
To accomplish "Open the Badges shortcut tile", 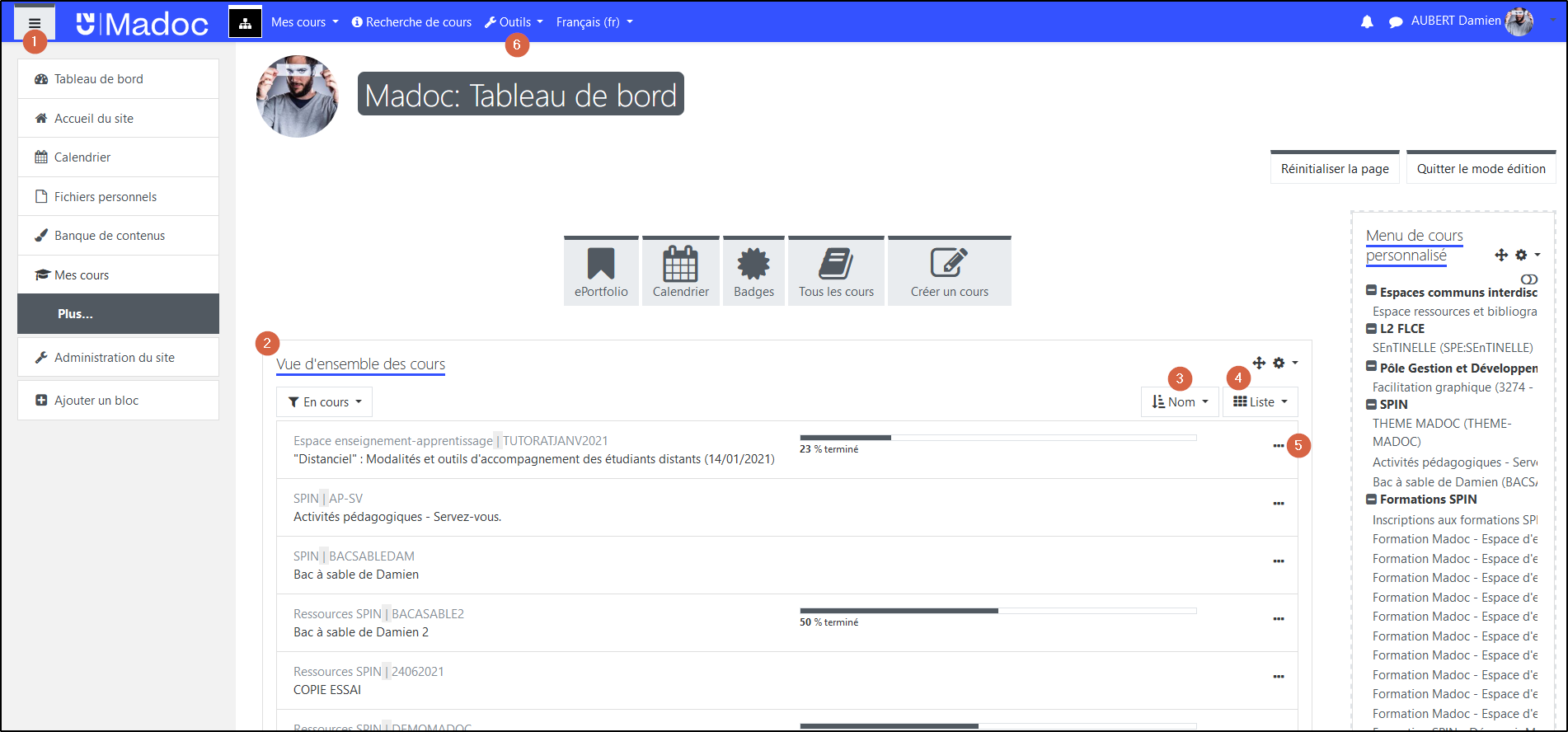I will click(x=753, y=272).
